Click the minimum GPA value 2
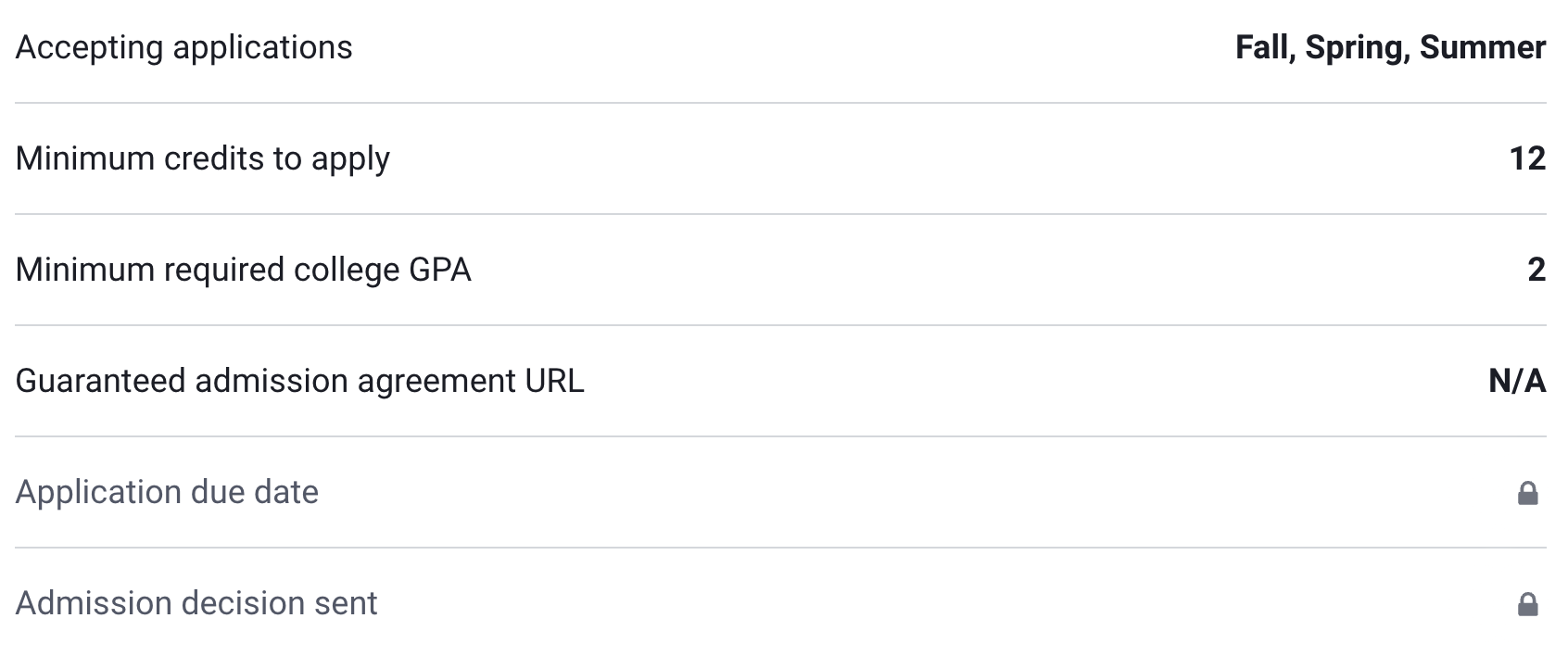 point(1536,270)
